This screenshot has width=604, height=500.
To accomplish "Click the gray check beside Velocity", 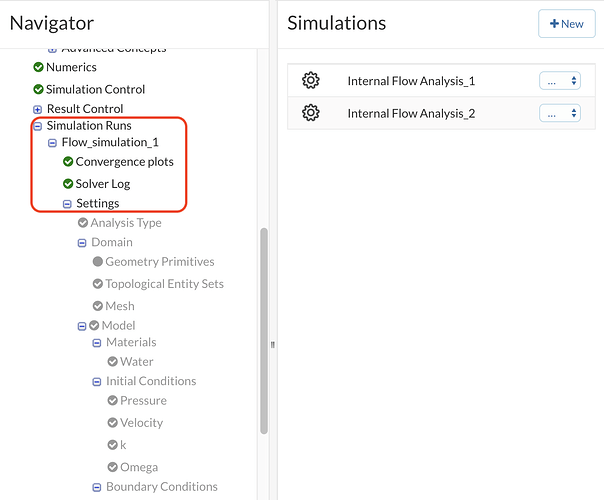I will 112,423.
